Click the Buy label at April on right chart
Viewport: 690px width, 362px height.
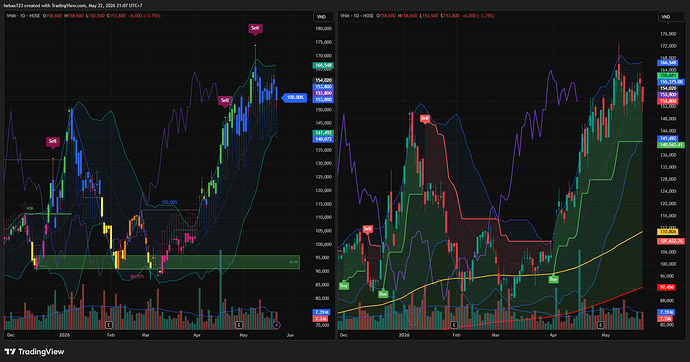tap(553, 279)
